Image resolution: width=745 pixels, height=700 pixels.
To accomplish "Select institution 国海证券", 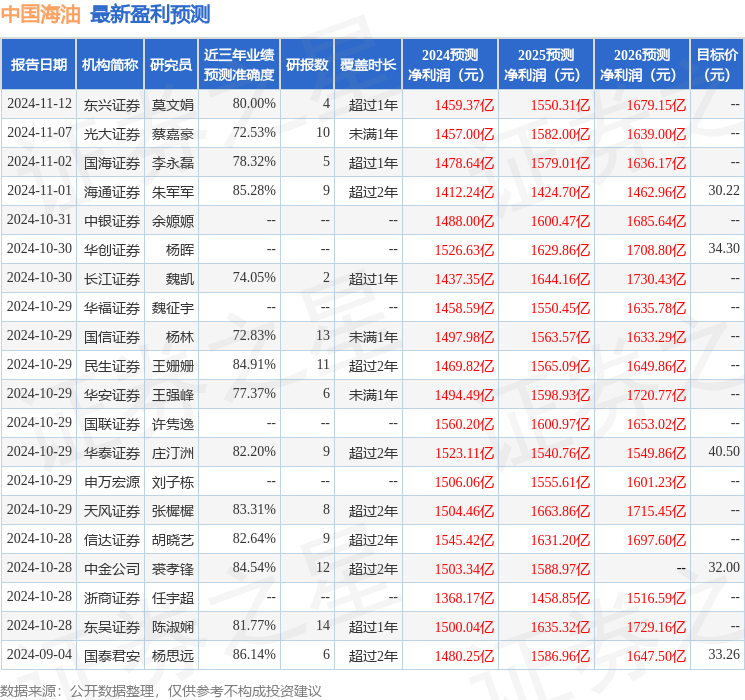I will pyautogui.click(x=112, y=163).
